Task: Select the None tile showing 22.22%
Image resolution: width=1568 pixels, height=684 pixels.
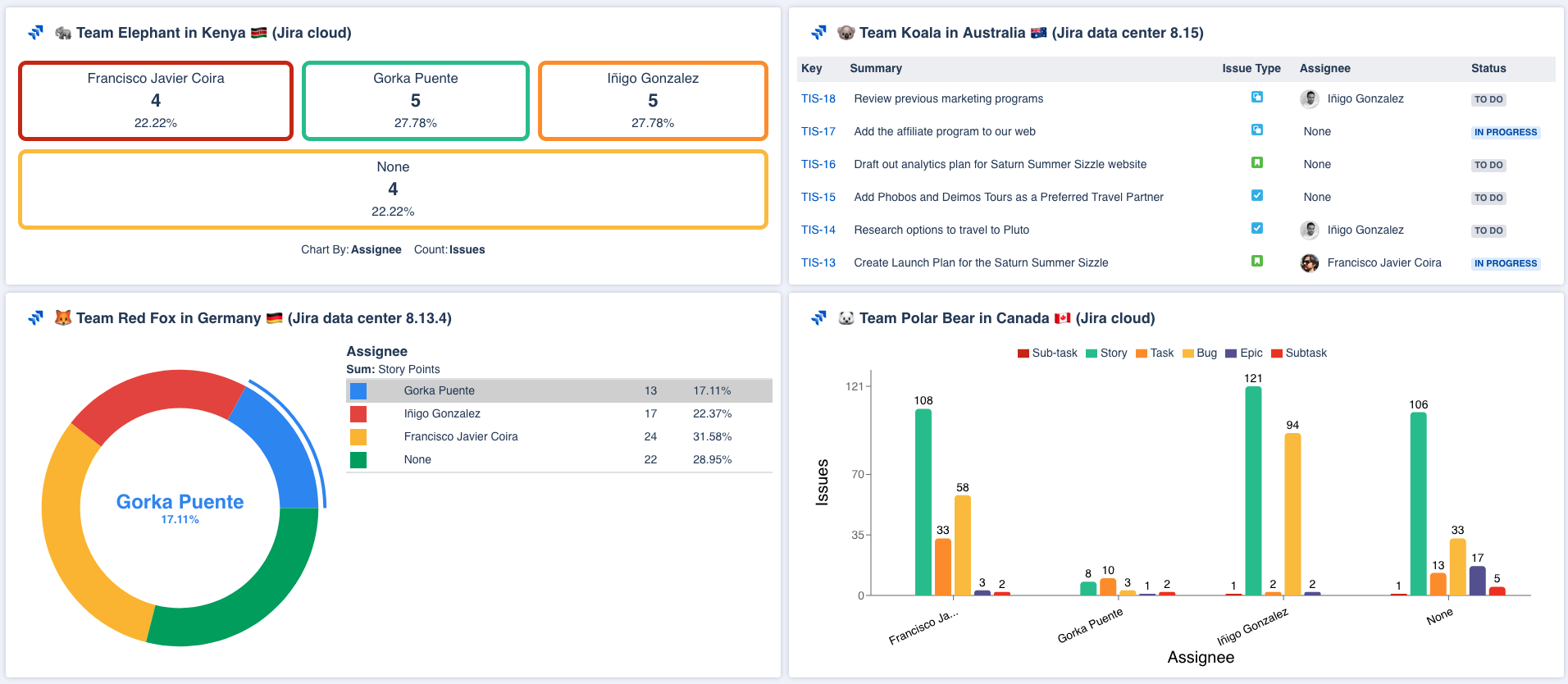Action: coord(393,189)
